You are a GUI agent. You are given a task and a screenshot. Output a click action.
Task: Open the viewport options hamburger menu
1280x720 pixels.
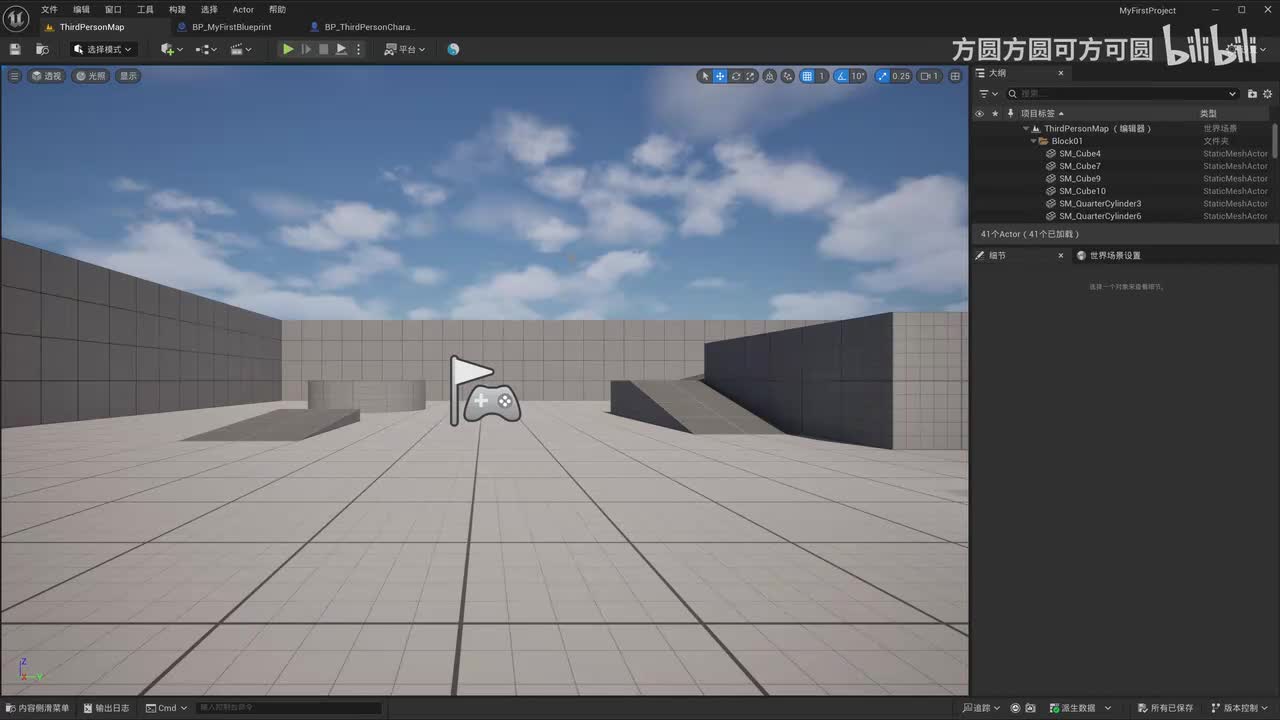14,76
